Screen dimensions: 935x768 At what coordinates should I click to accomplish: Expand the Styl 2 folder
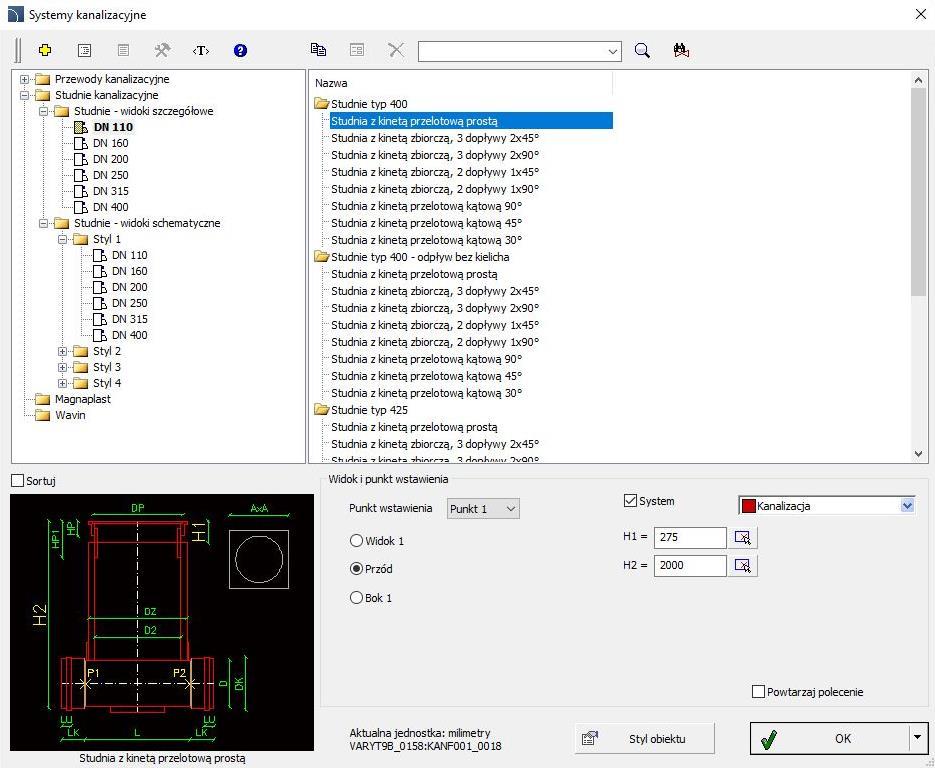pyautogui.click(x=63, y=351)
